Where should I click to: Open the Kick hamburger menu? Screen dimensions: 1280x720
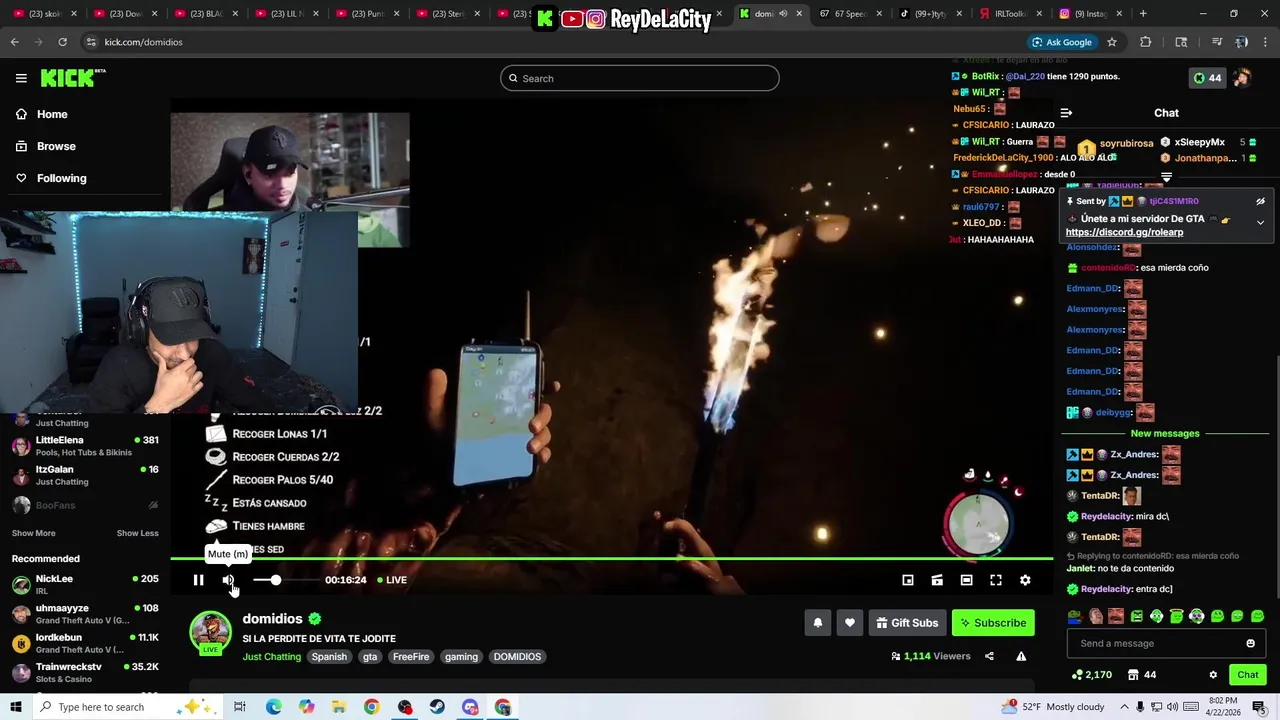[x=21, y=78]
